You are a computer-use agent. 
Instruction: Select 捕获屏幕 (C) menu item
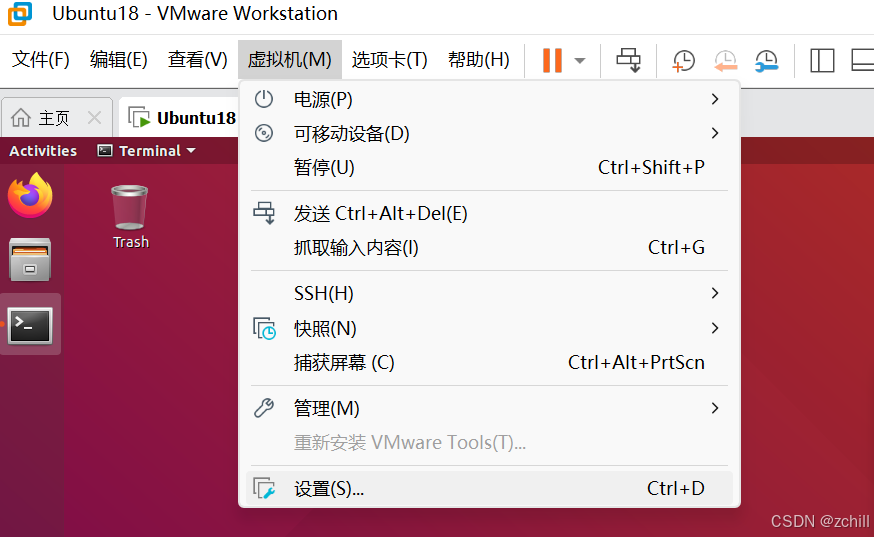tap(489, 363)
